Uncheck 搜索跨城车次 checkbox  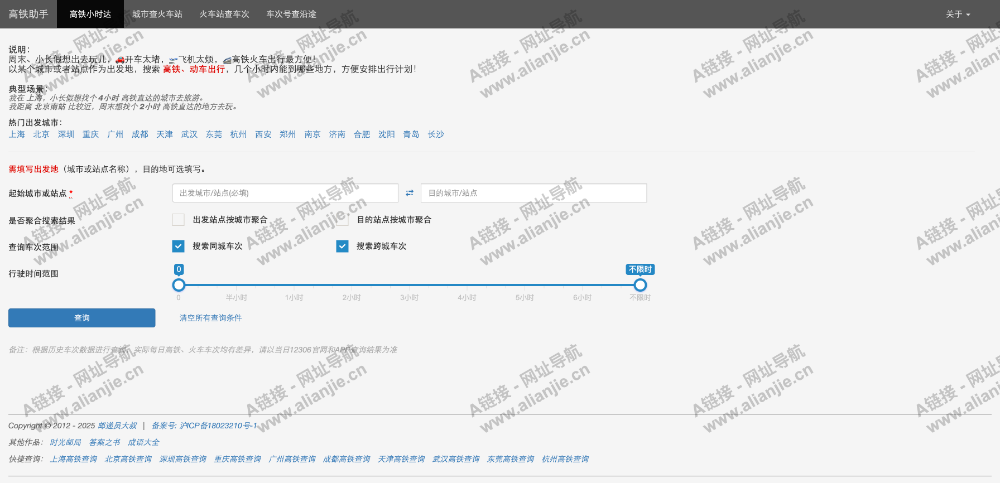342,246
